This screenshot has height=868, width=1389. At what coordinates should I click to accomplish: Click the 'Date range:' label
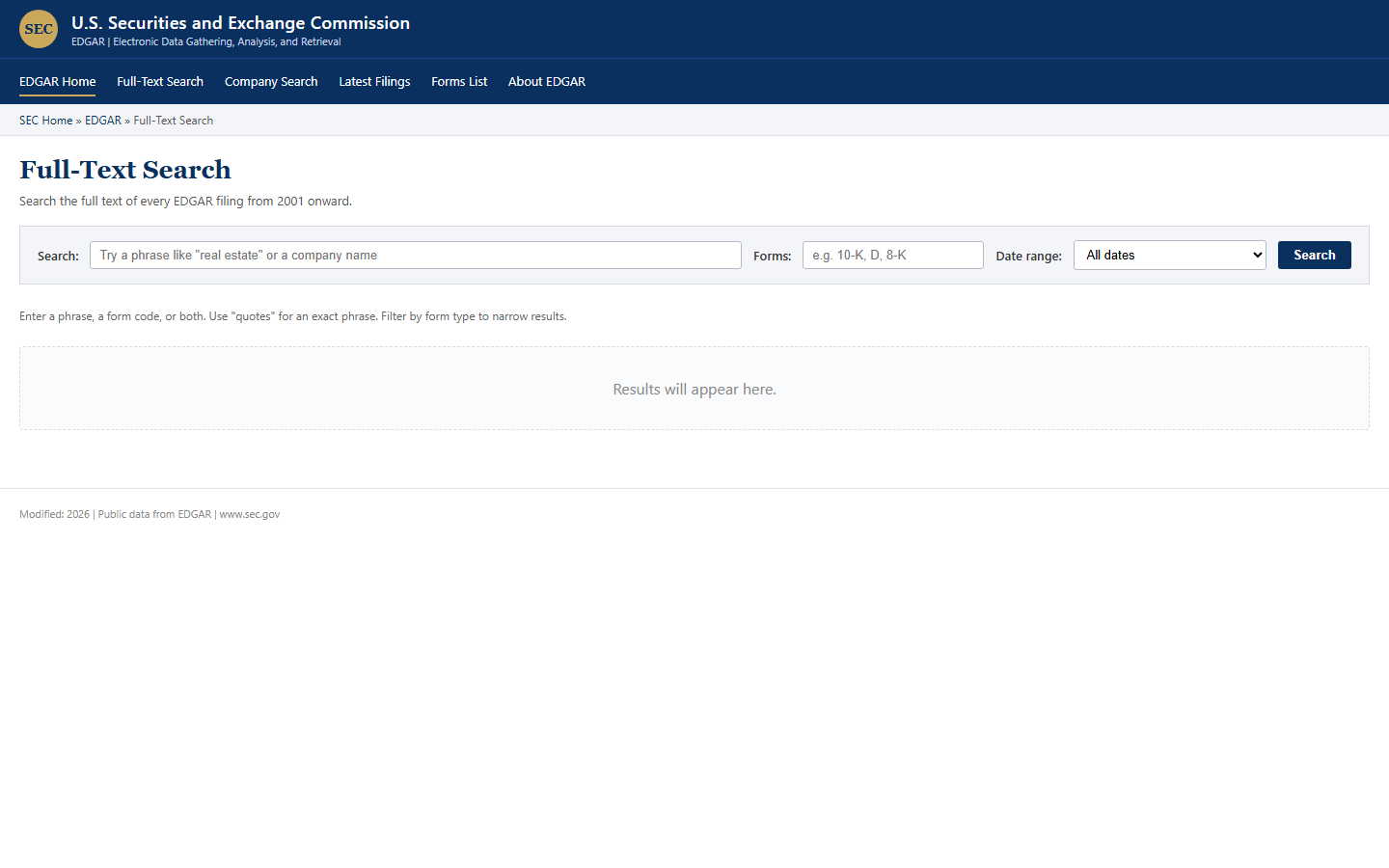coord(1028,257)
